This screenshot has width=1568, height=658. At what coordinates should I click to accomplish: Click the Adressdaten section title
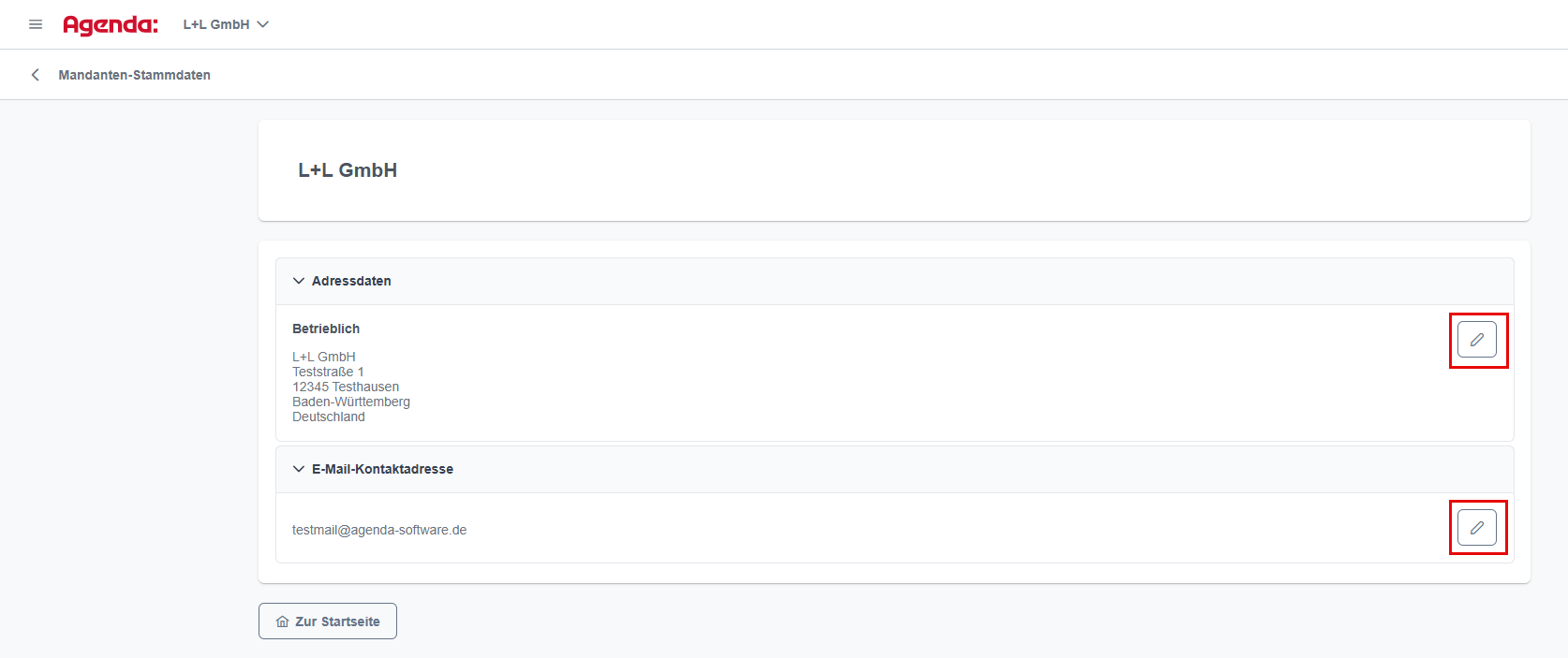(x=351, y=281)
